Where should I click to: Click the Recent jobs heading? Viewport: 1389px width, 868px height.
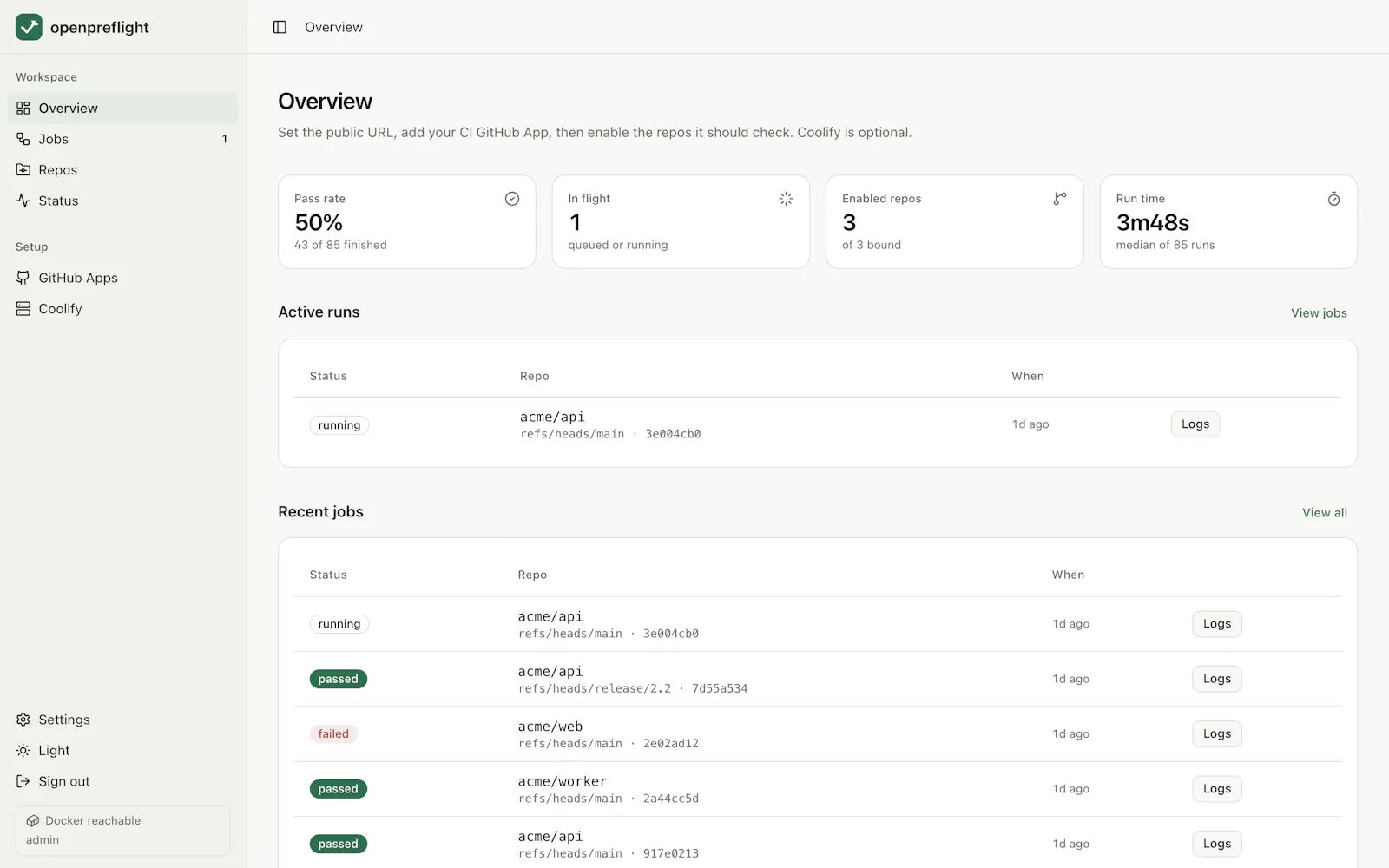320,512
